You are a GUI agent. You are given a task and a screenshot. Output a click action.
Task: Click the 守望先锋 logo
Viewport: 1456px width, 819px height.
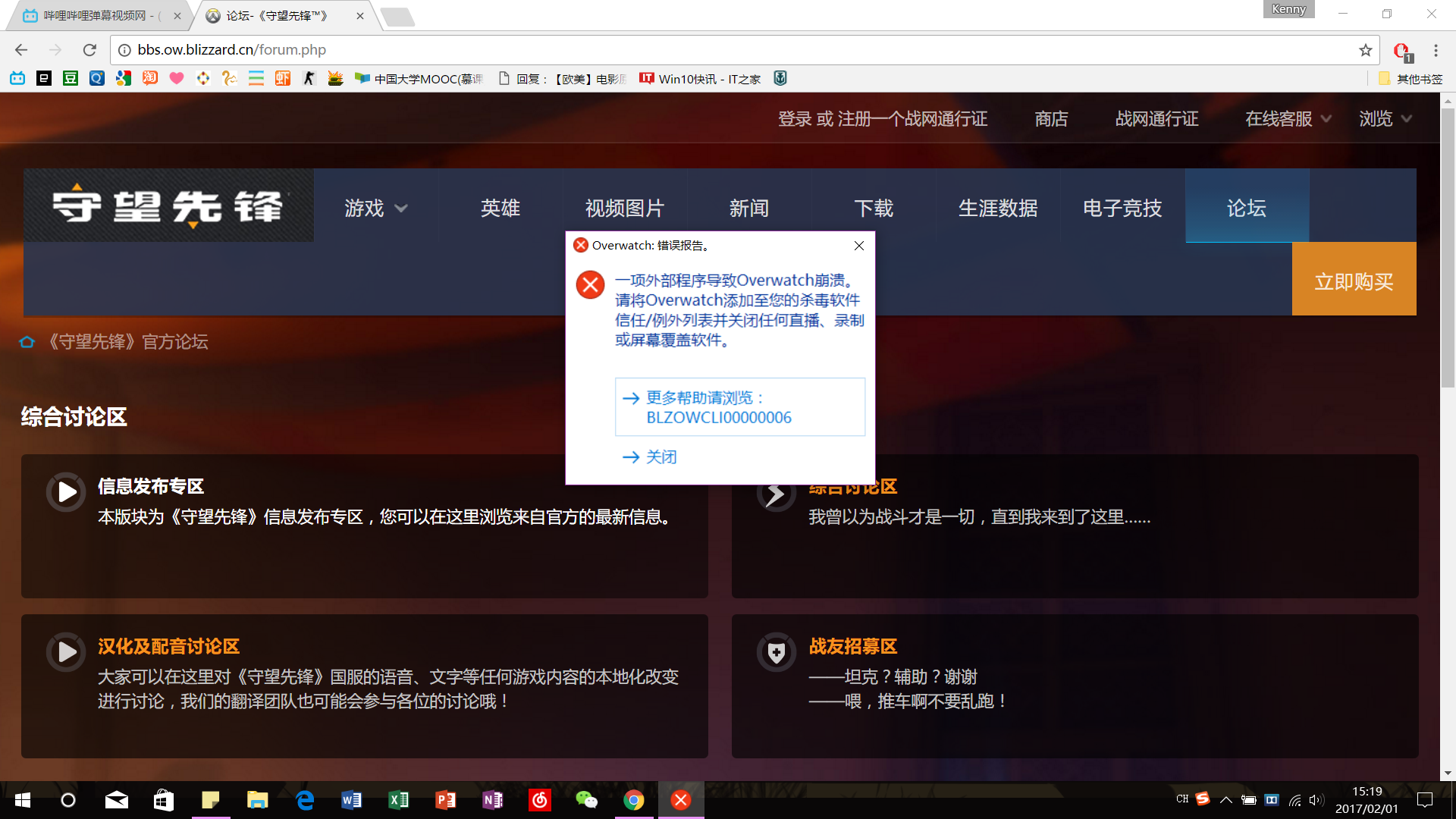168,206
